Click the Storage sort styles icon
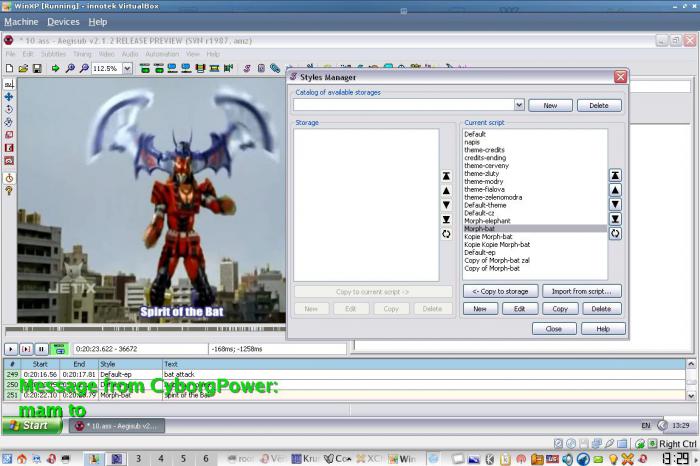 pyautogui.click(x=446, y=234)
